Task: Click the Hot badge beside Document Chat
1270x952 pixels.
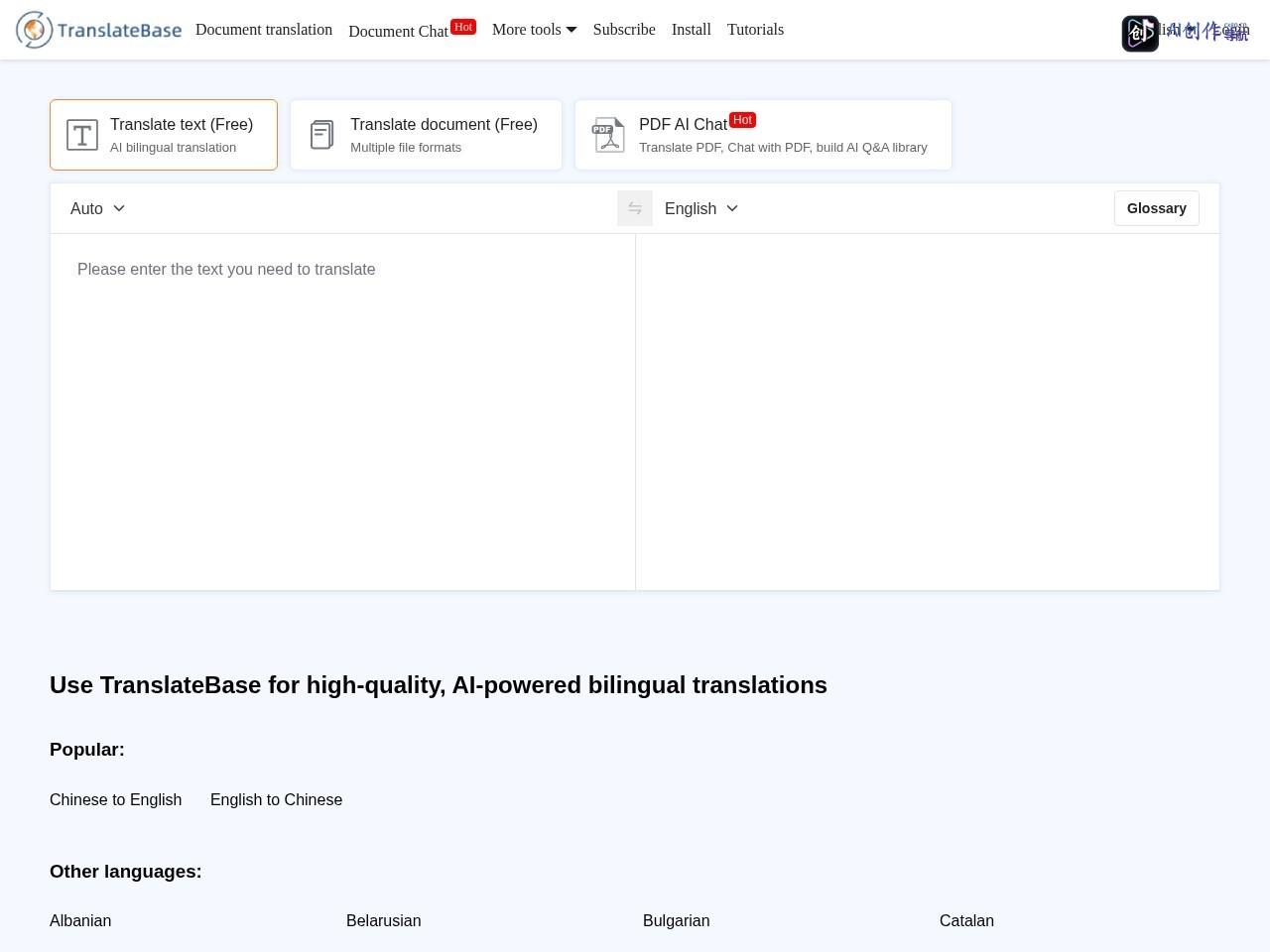Action: [463, 27]
